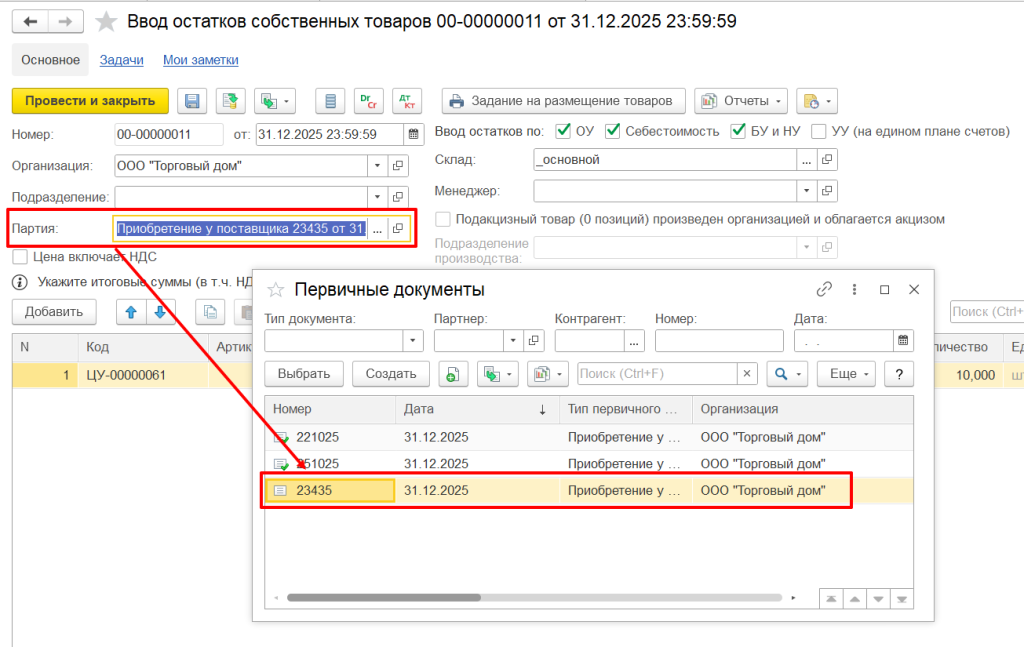Select document row numbered 221025
This screenshot has width=1024, height=647.
click(x=318, y=437)
